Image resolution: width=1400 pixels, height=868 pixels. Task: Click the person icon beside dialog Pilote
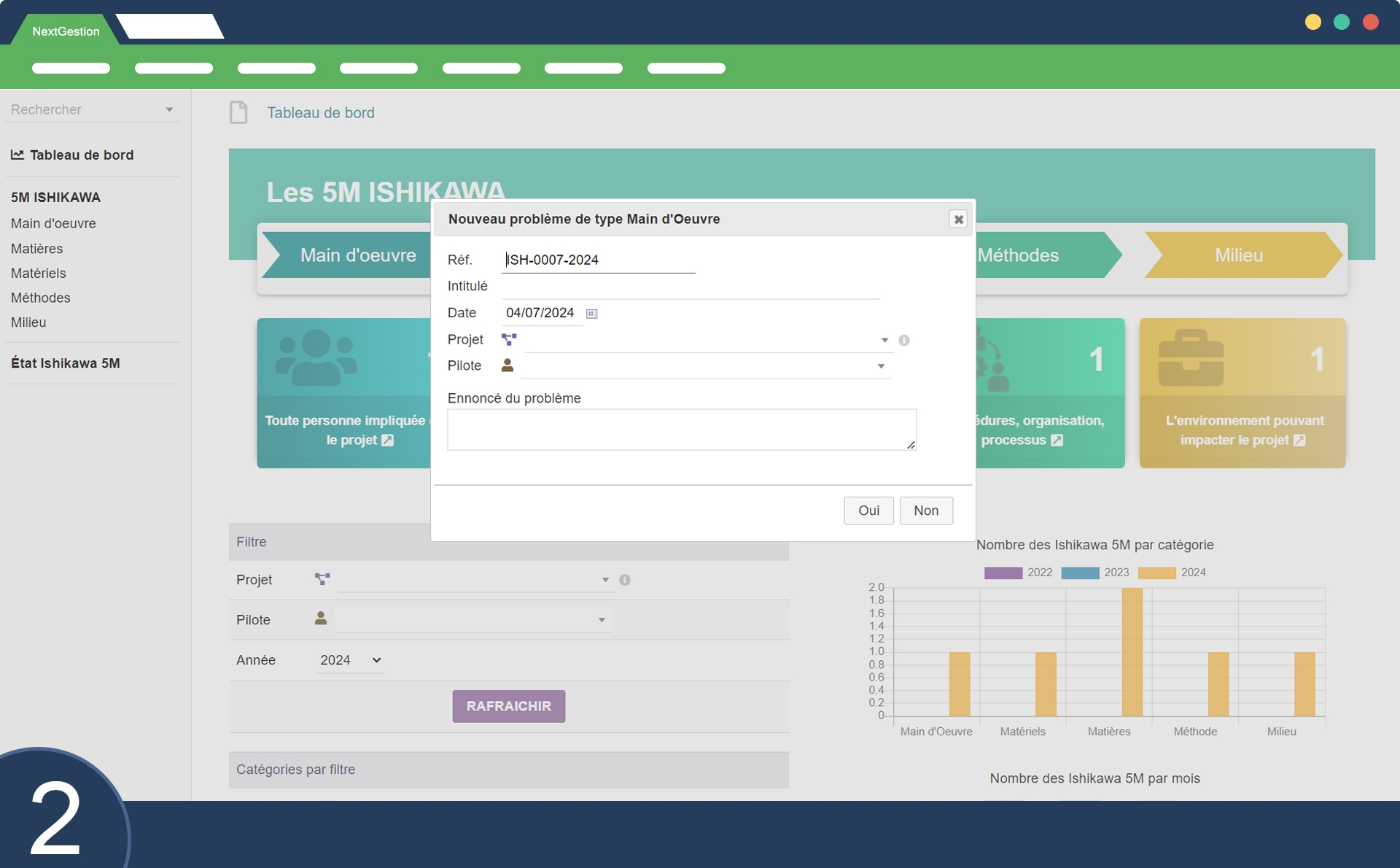(507, 365)
